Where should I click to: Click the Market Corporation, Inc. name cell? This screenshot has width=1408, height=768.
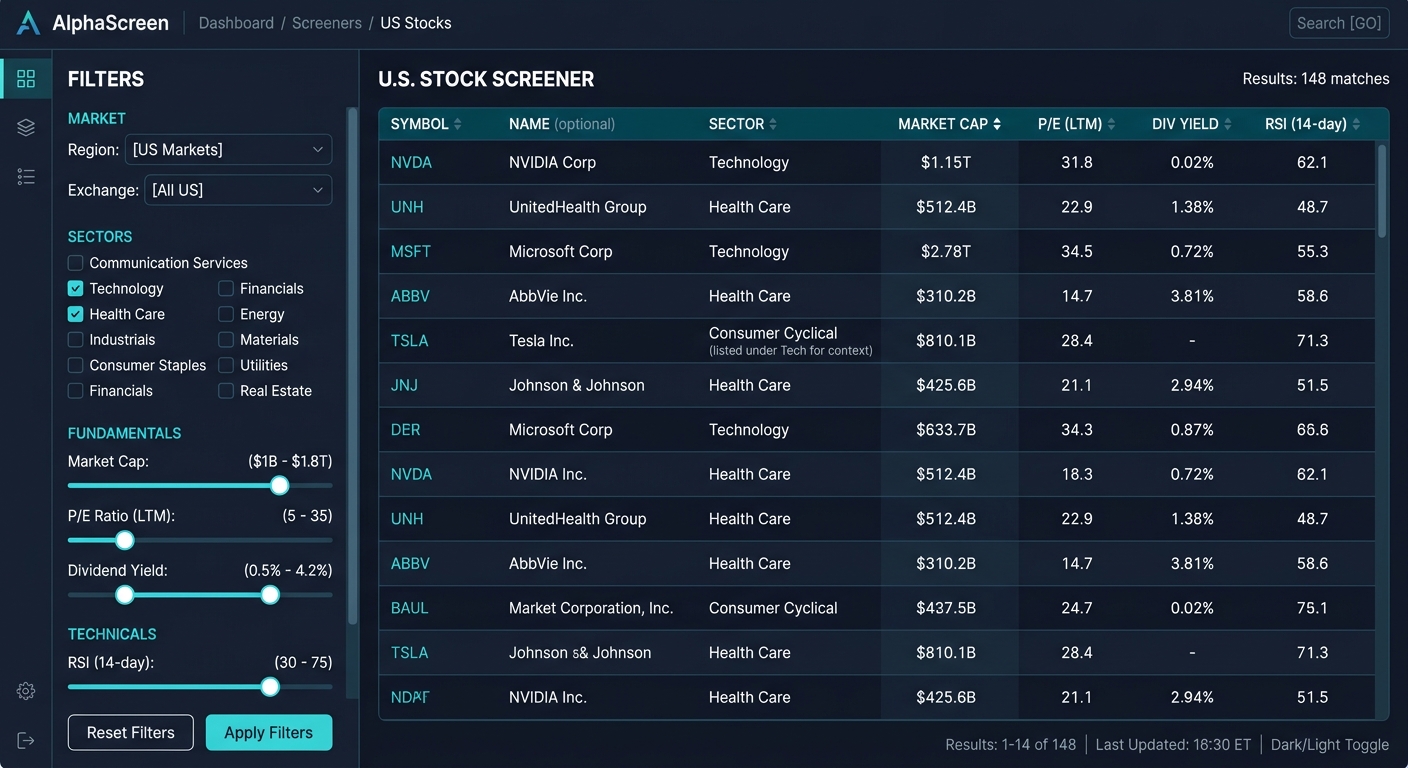click(591, 608)
